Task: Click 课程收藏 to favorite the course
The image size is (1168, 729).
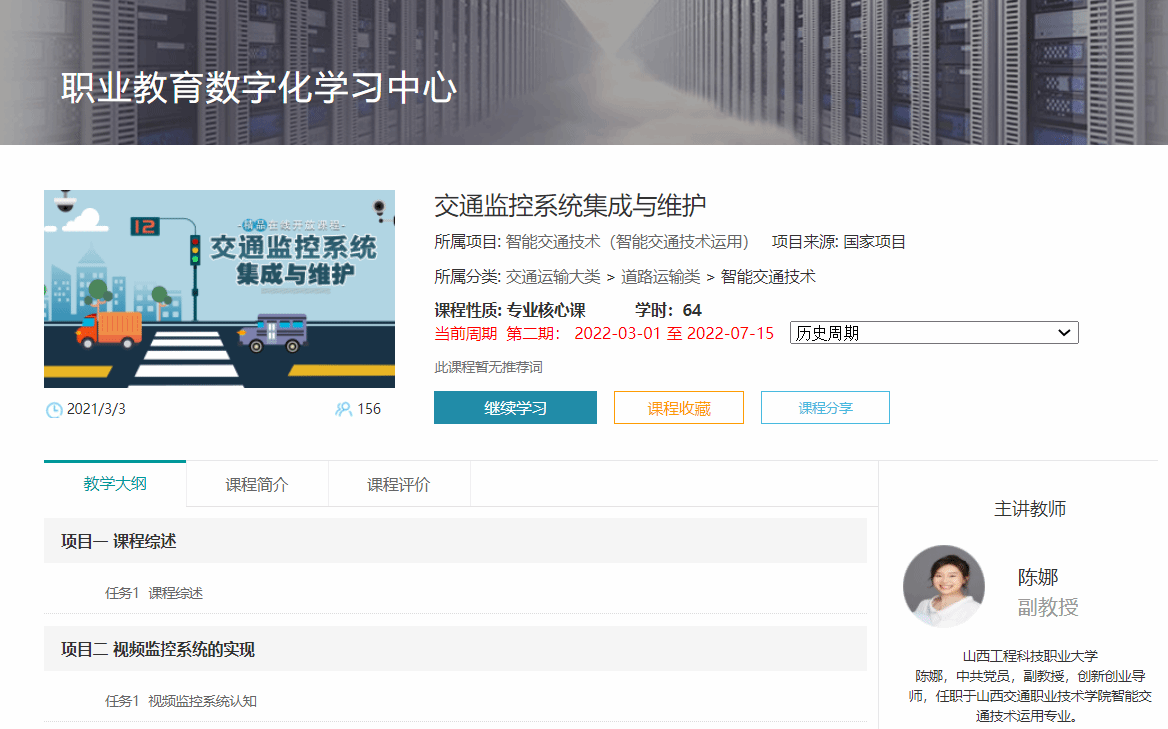Action: tap(678, 407)
